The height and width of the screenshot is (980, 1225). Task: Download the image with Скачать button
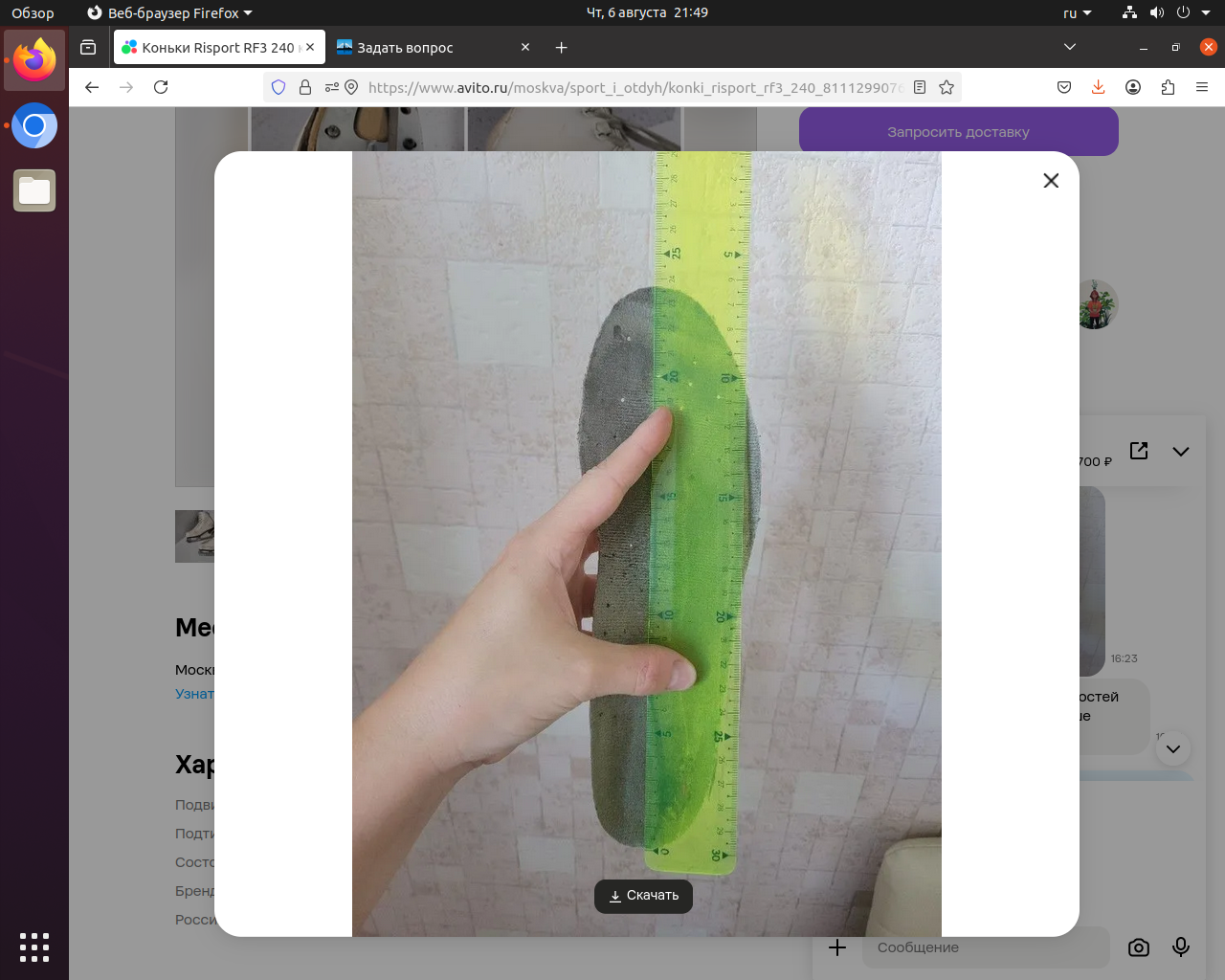[x=643, y=896]
